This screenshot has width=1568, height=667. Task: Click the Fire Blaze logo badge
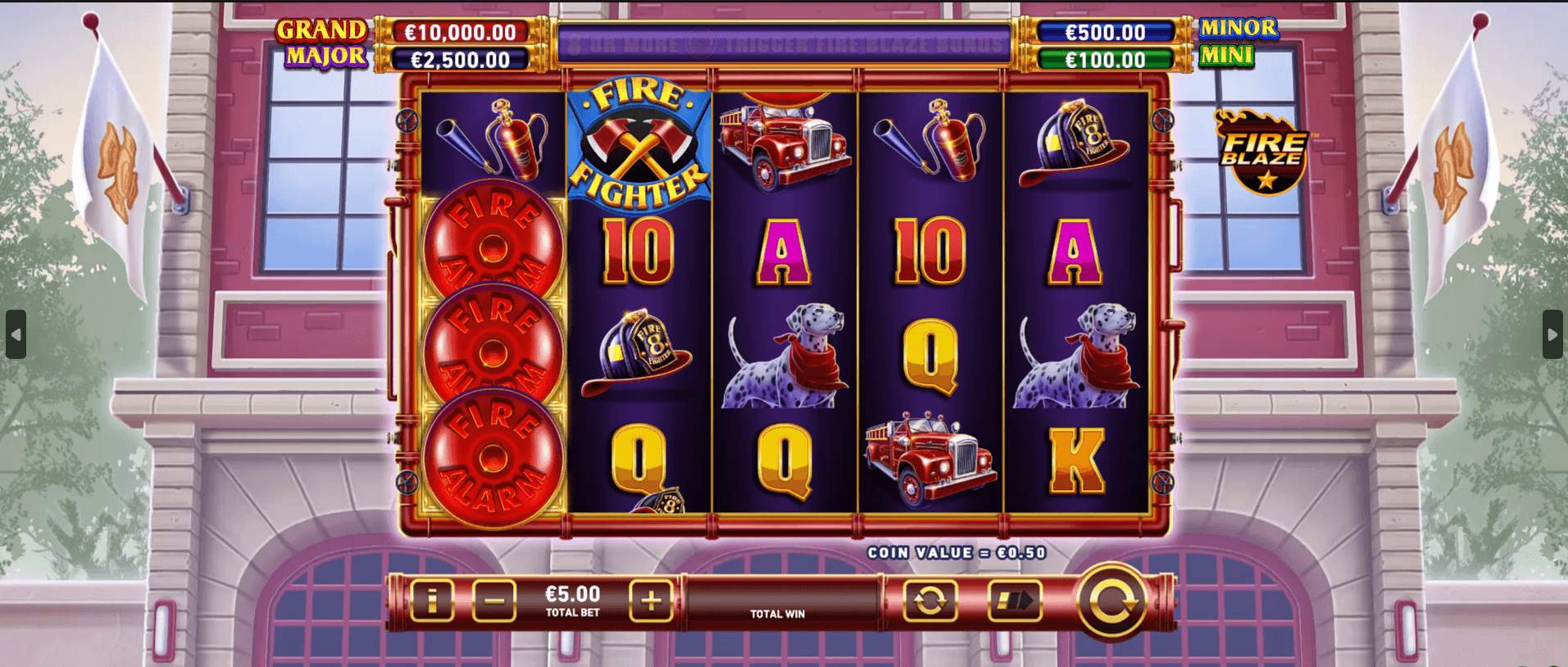pyautogui.click(x=1262, y=152)
